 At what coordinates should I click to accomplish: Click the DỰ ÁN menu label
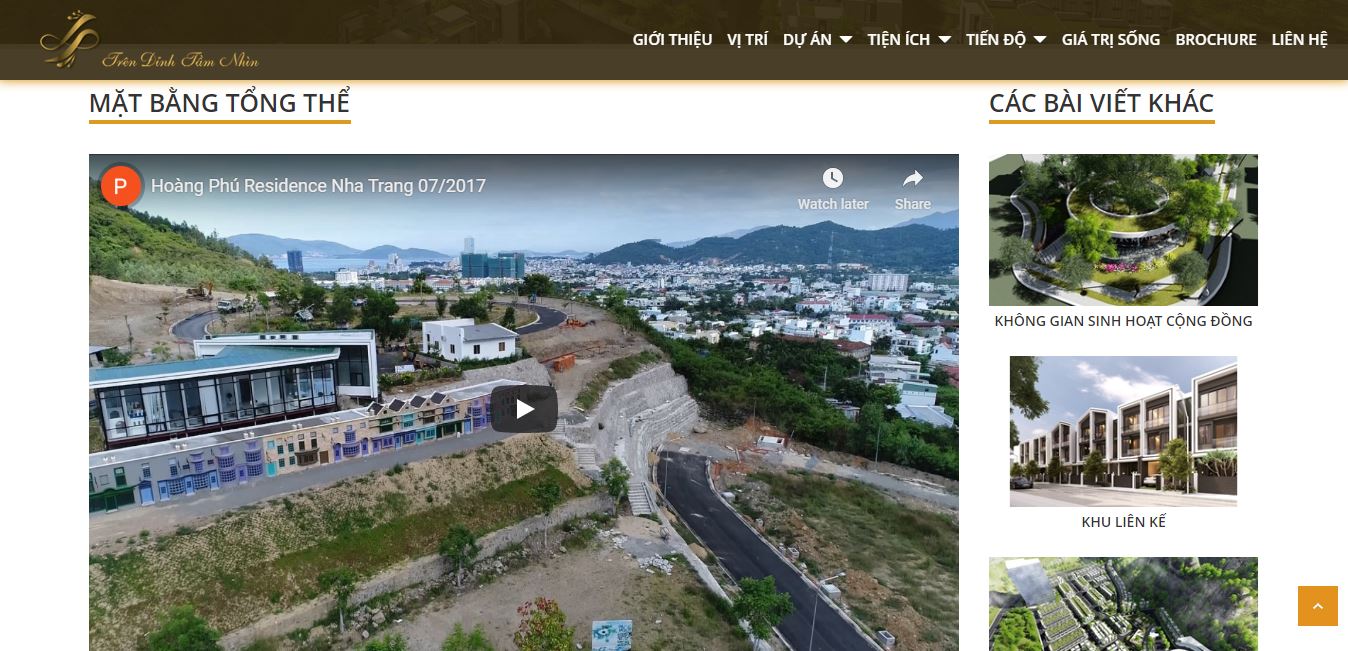[807, 39]
